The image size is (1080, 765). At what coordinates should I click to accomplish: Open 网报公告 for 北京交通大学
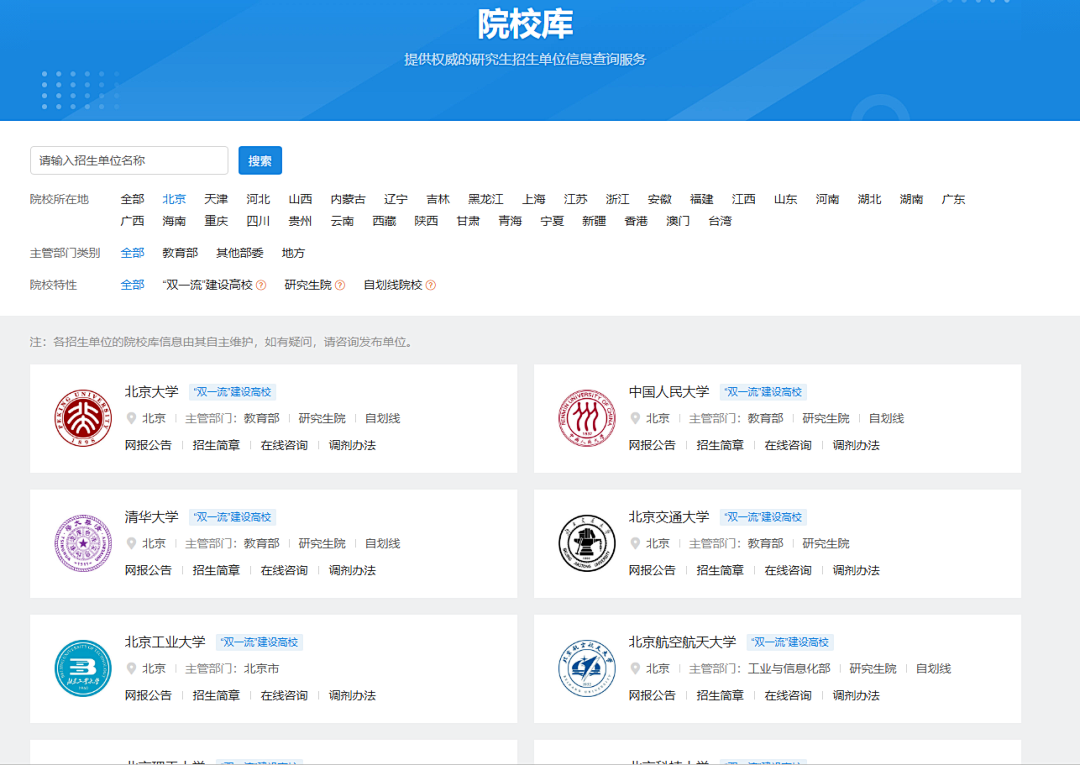pos(652,571)
